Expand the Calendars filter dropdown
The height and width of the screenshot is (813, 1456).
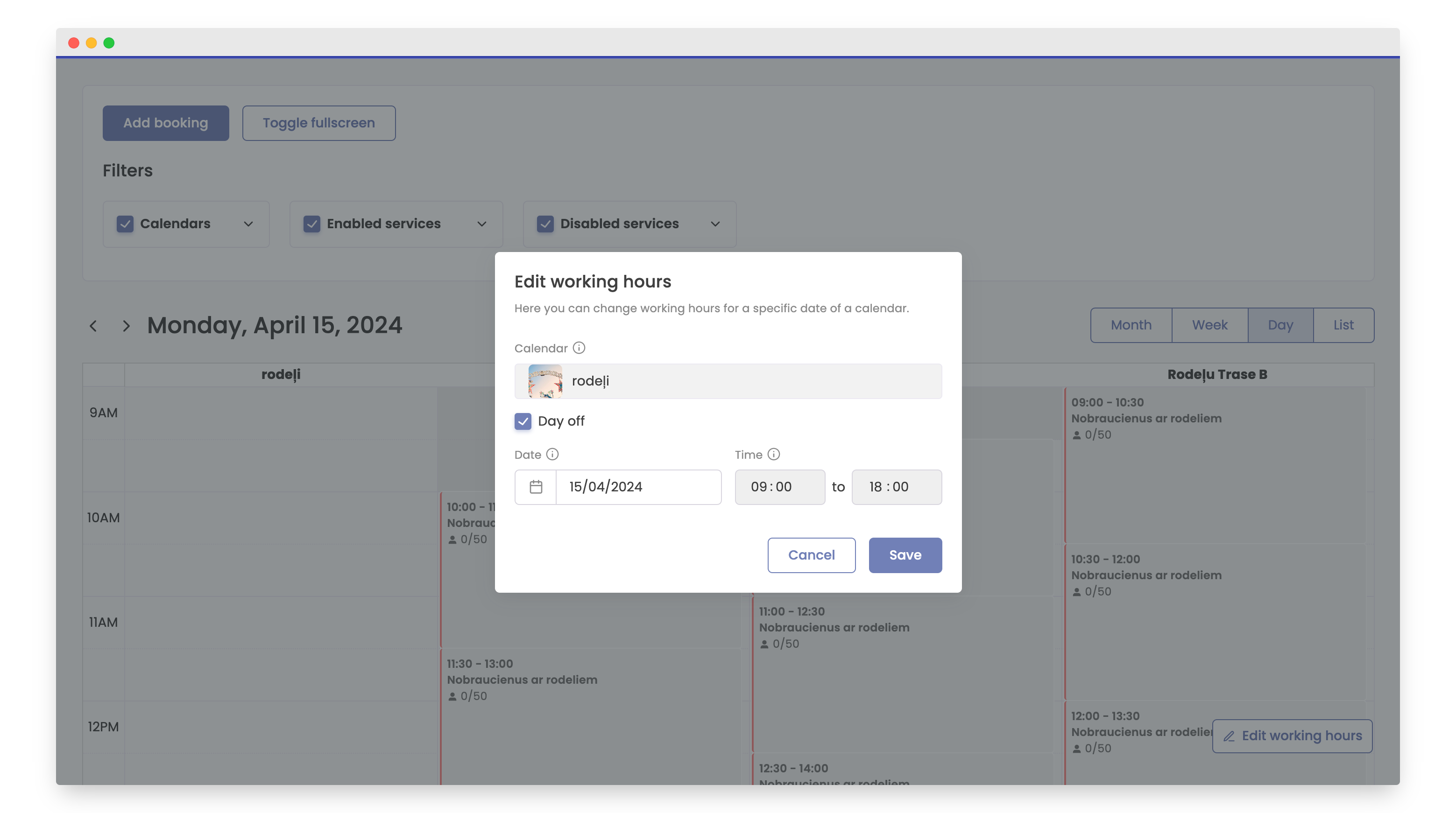[248, 224]
